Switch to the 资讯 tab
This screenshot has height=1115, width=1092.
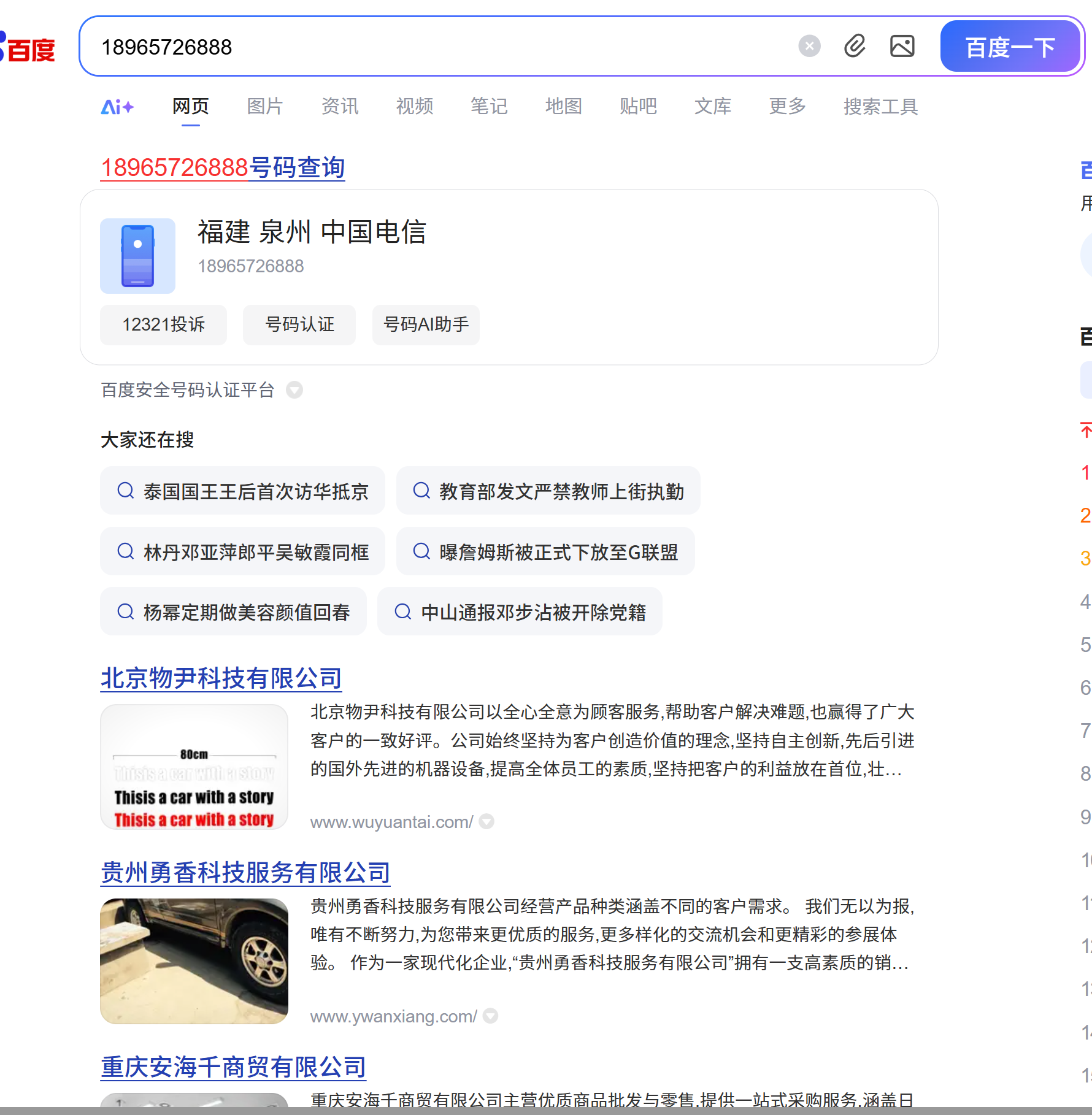[x=340, y=106]
